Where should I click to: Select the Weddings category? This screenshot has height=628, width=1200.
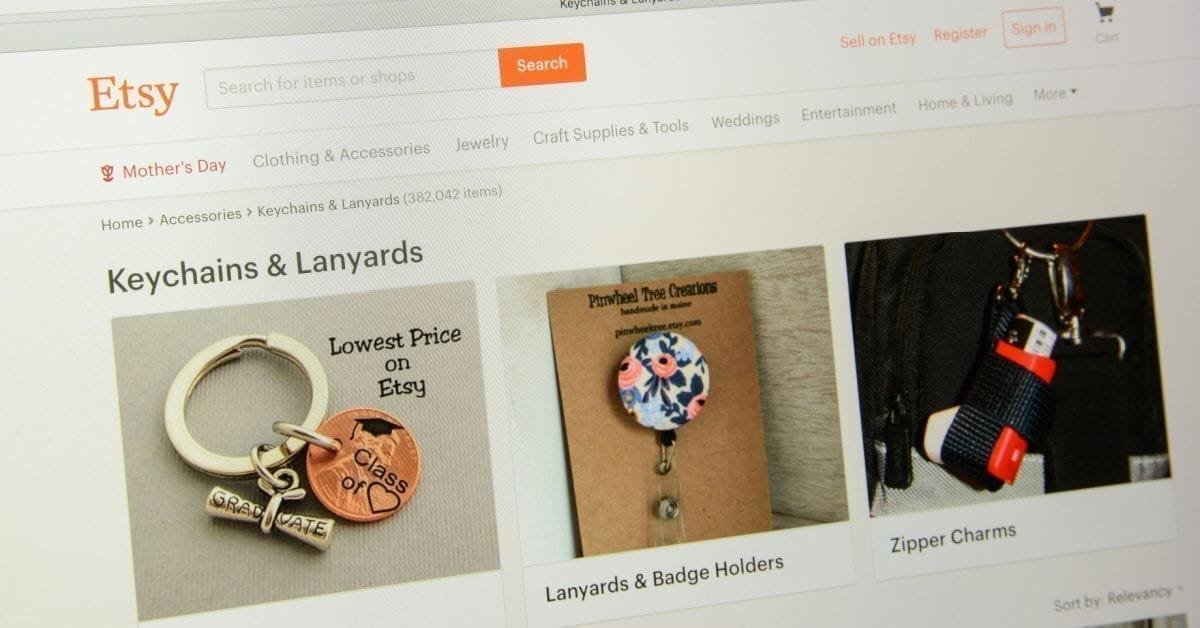coord(745,120)
